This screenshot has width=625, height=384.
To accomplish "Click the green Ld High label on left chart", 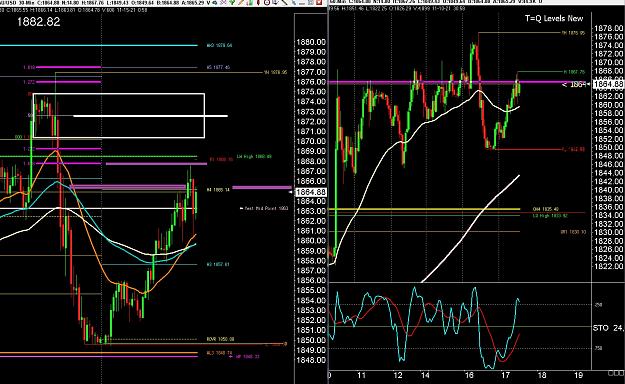I will pyautogui.click(x=254, y=157).
